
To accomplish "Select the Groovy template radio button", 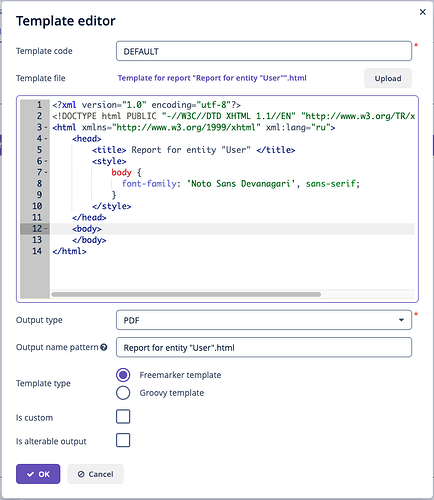I will pyautogui.click(x=123, y=393).
